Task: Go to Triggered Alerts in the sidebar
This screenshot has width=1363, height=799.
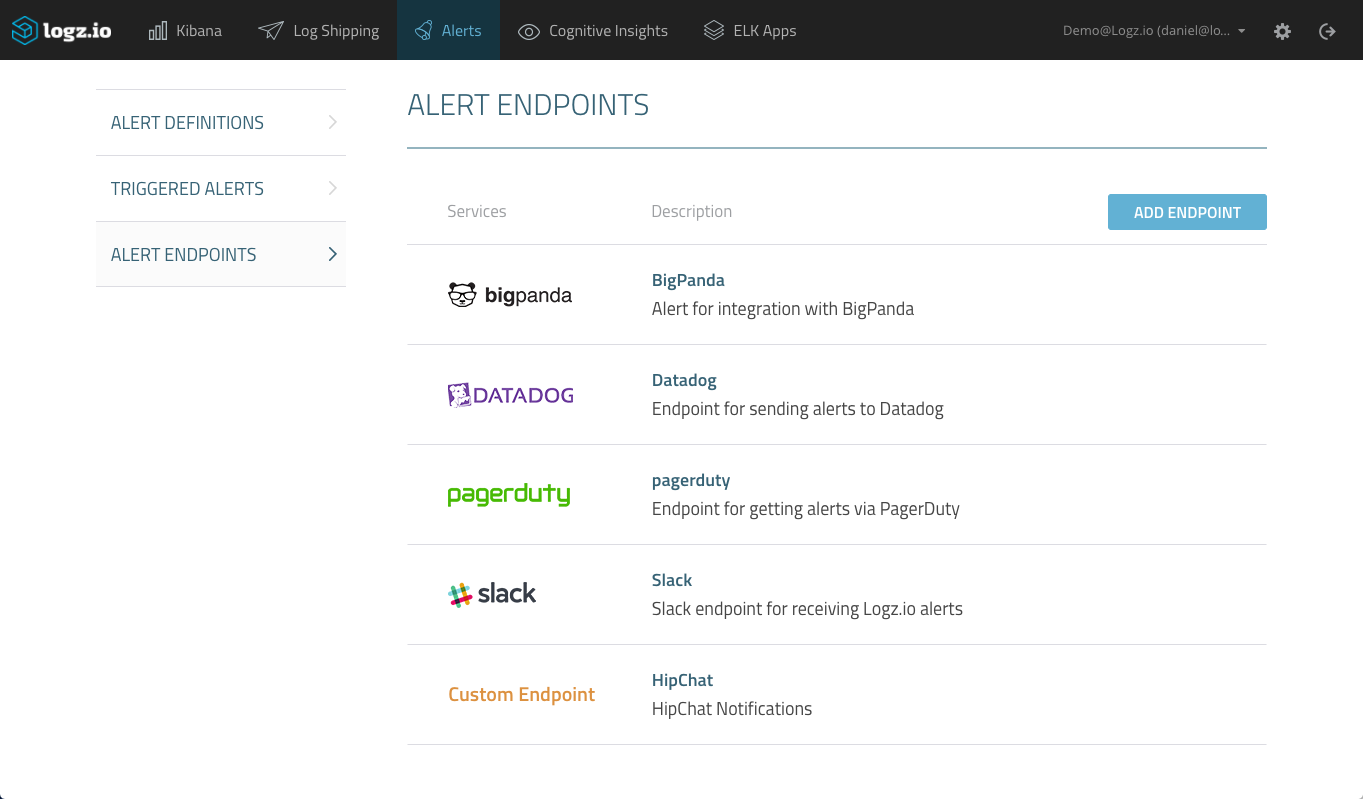Action: (221, 189)
